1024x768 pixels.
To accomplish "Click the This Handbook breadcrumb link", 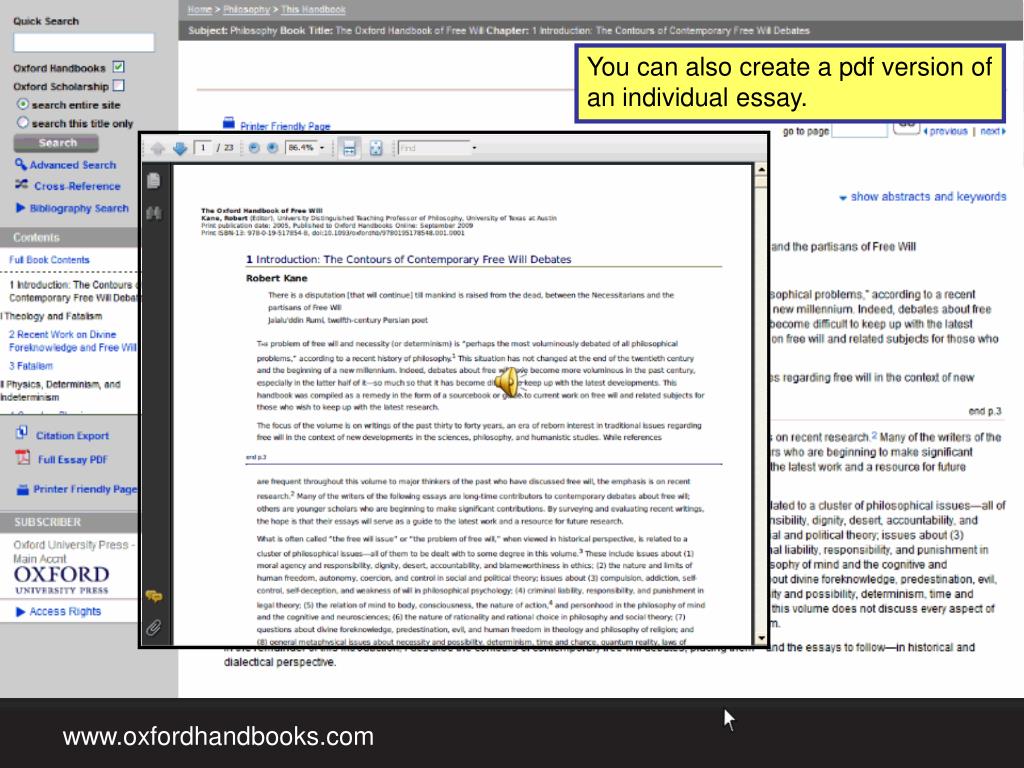I will pos(313,9).
